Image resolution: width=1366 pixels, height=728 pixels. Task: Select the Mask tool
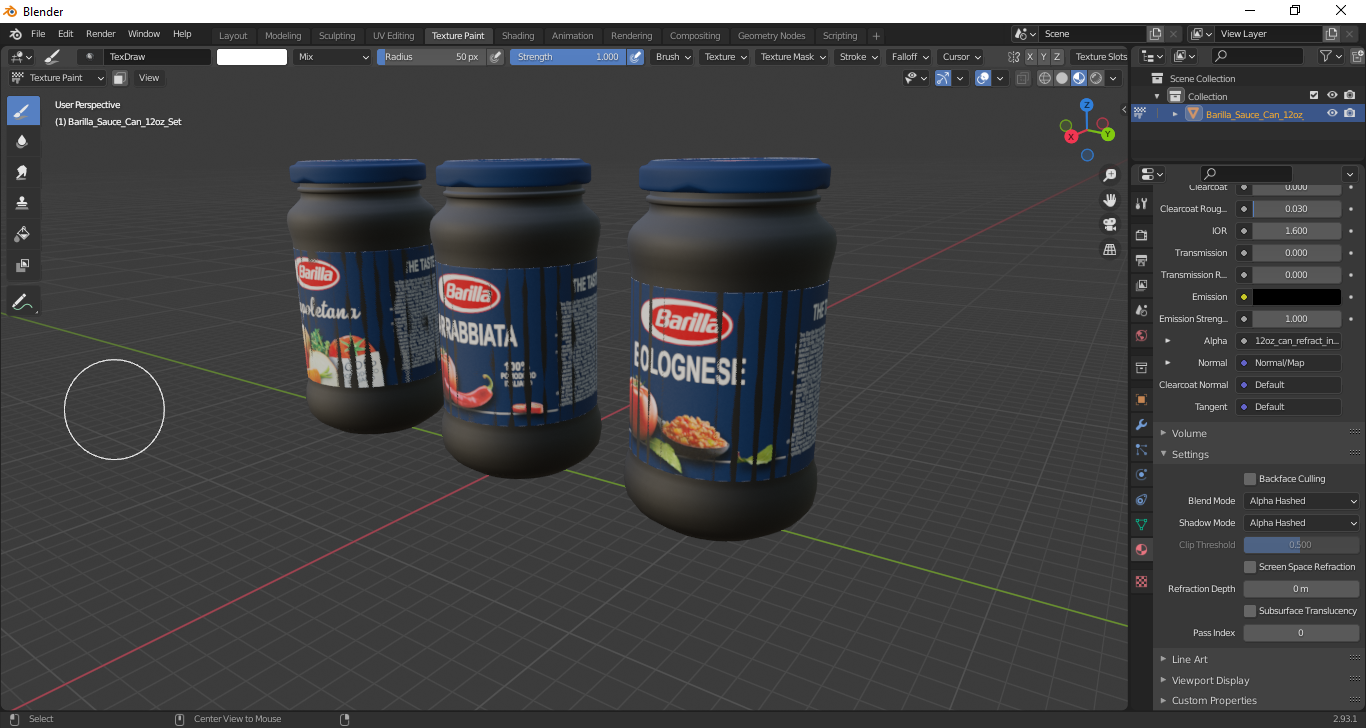(x=23, y=266)
